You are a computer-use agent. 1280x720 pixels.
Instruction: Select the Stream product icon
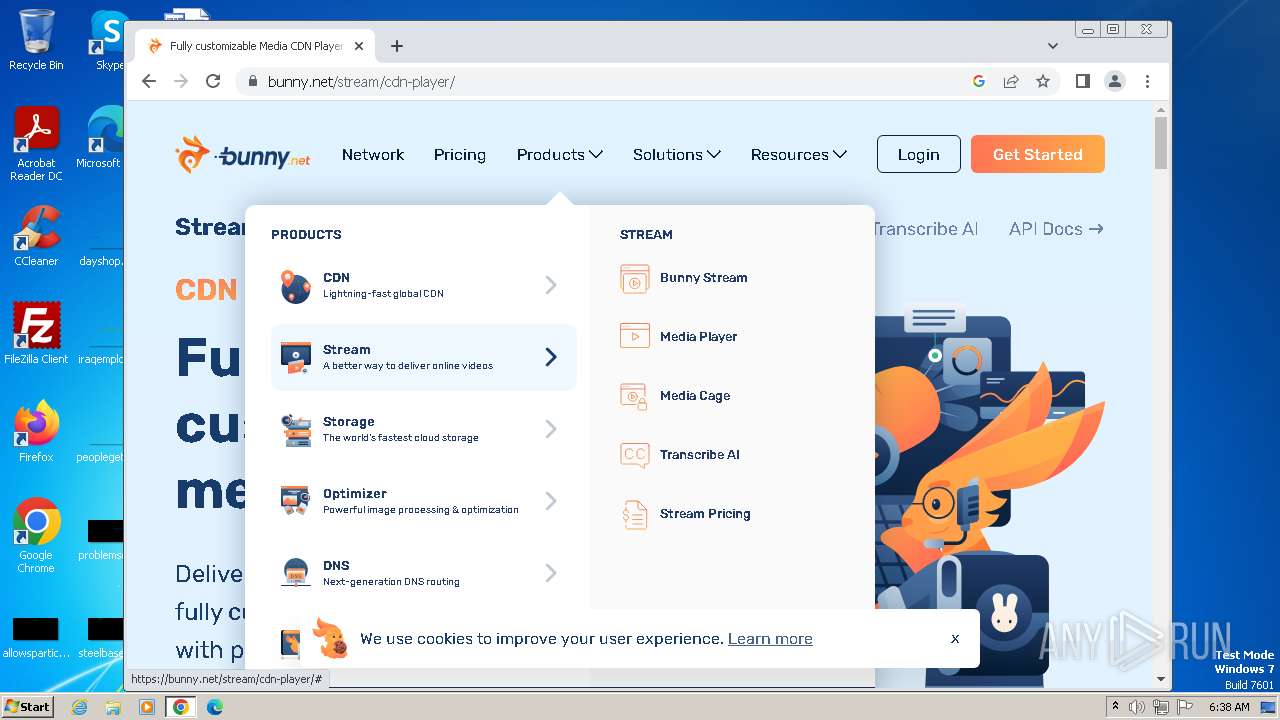click(x=295, y=358)
